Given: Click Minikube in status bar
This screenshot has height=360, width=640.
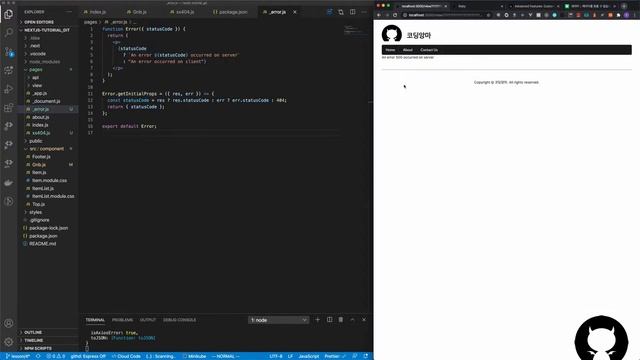Looking at the screenshot, I should [x=195, y=356].
